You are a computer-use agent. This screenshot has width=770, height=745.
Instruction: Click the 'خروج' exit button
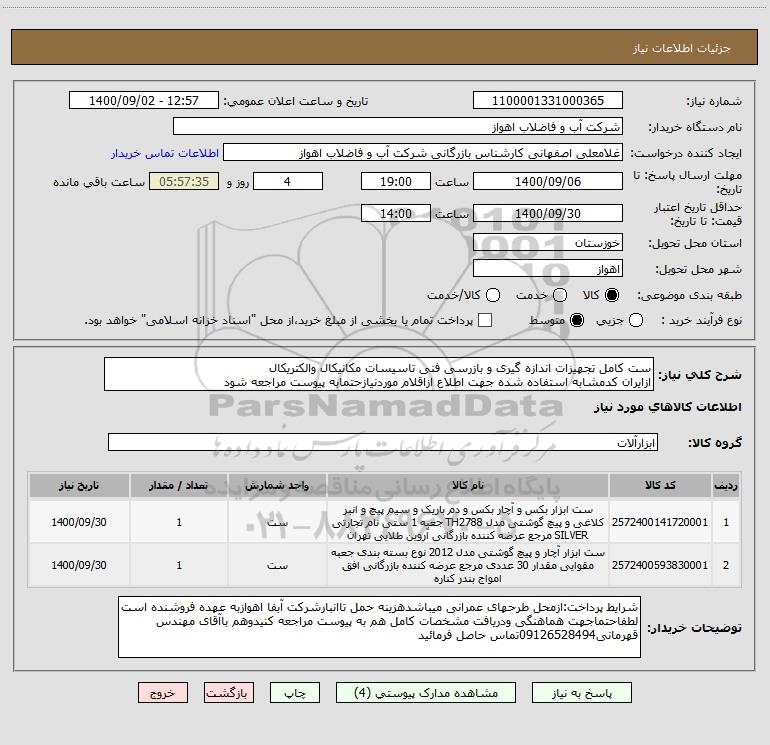163,692
